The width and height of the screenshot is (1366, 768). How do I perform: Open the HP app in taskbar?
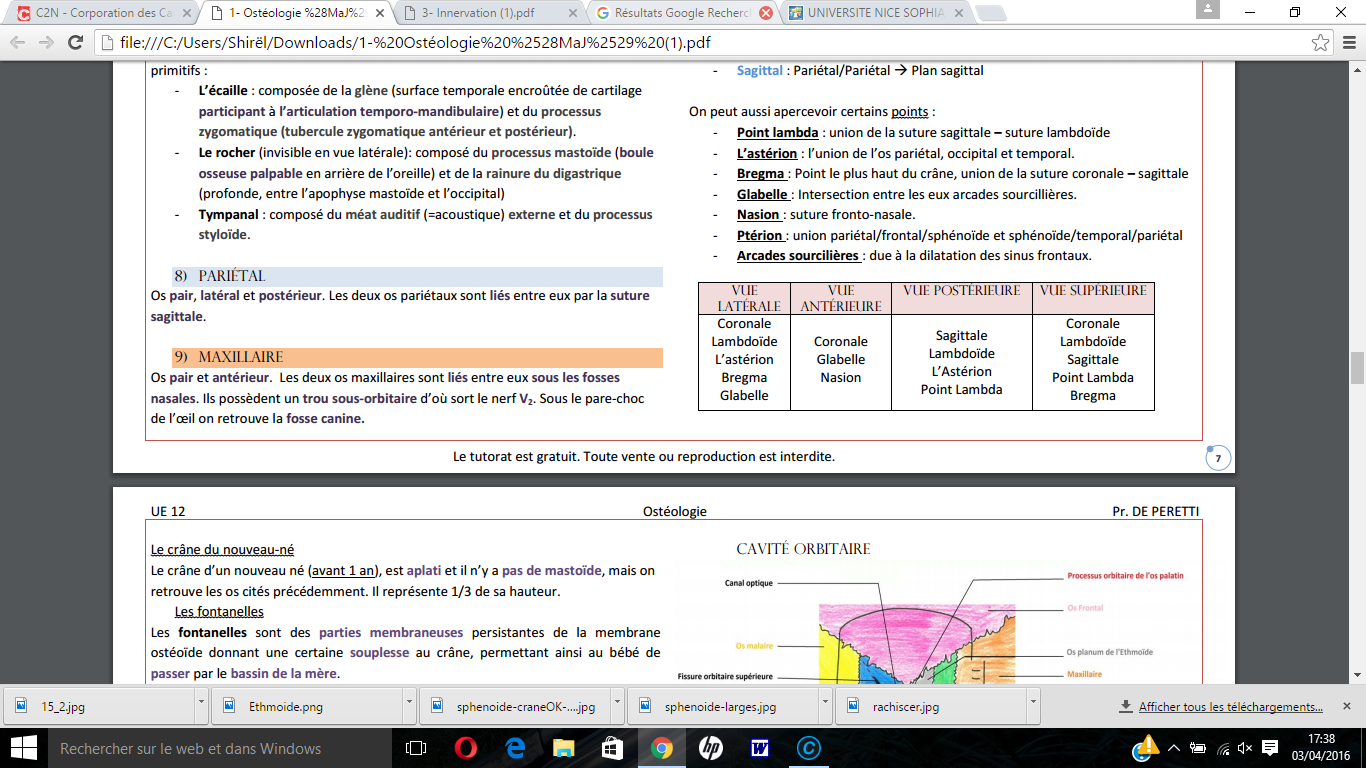[x=711, y=748]
